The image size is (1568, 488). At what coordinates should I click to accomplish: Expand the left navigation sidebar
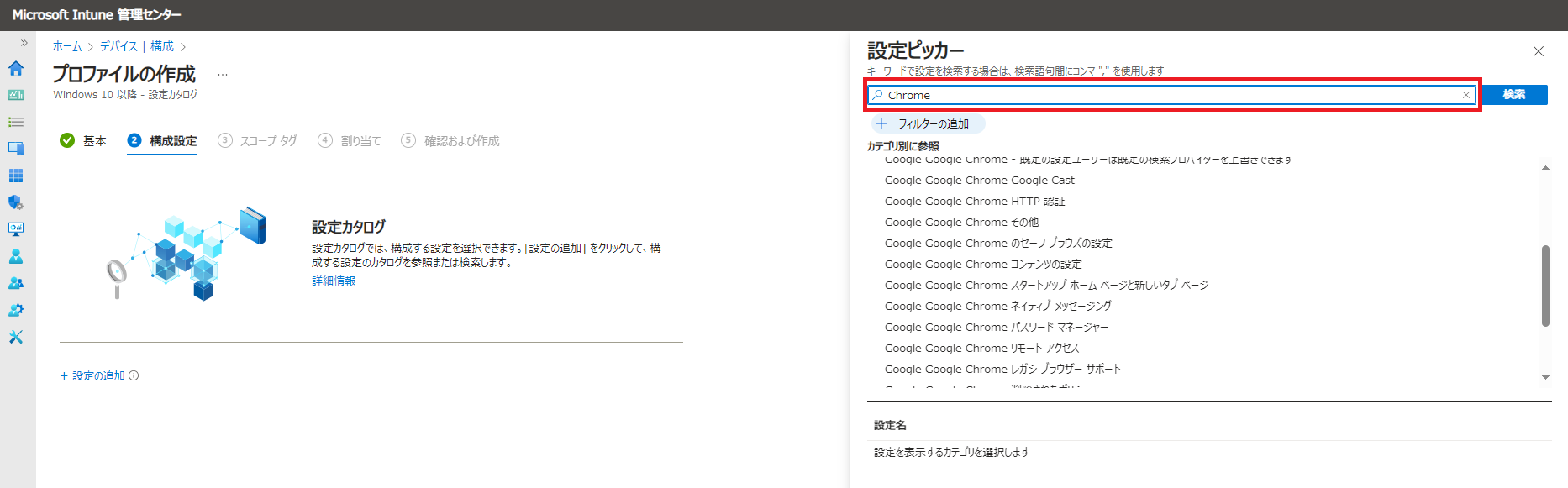click(24, 43)
